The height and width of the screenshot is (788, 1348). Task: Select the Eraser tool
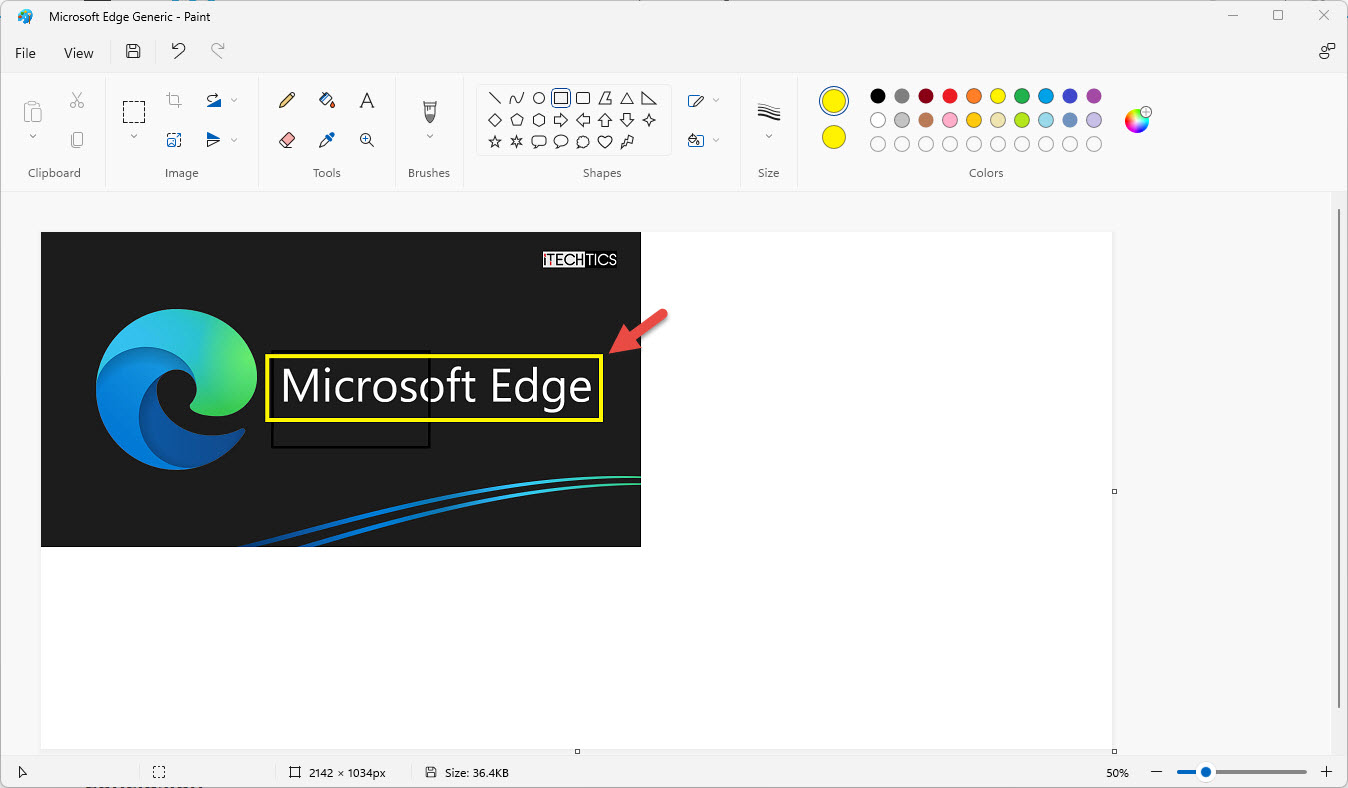(287, 140)
